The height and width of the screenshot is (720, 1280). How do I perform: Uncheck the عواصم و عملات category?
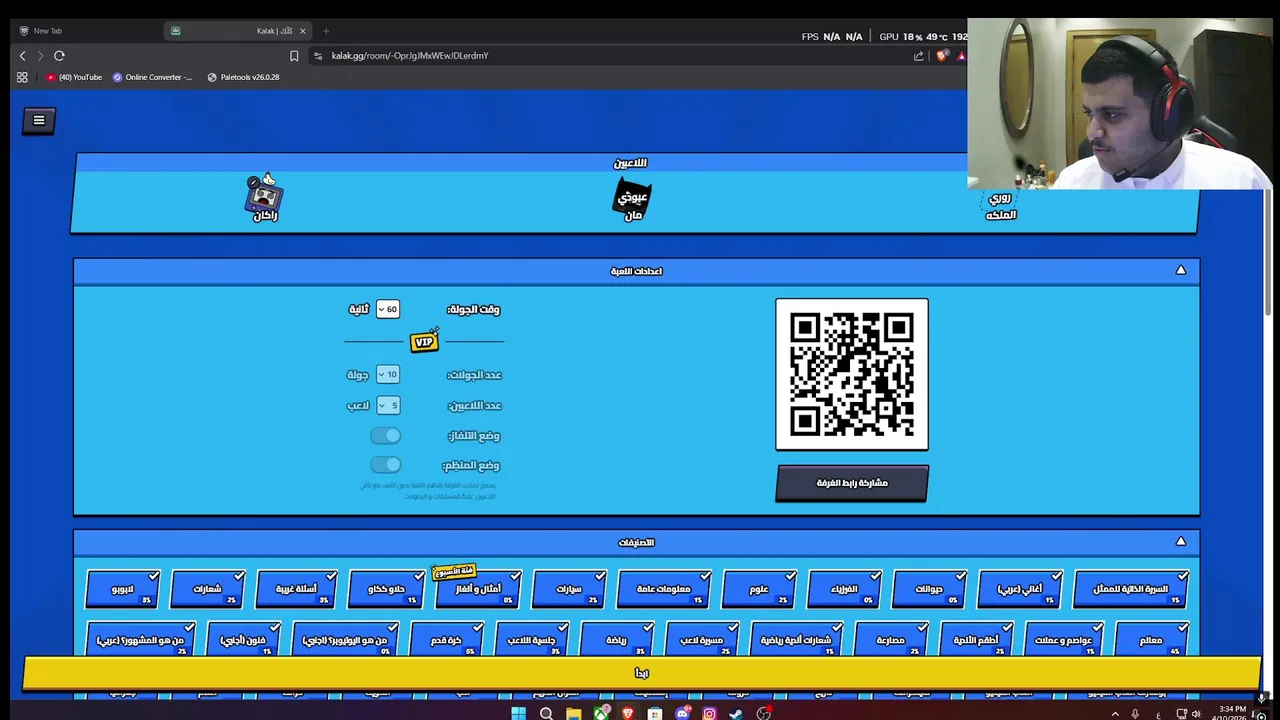point(1063,640)
